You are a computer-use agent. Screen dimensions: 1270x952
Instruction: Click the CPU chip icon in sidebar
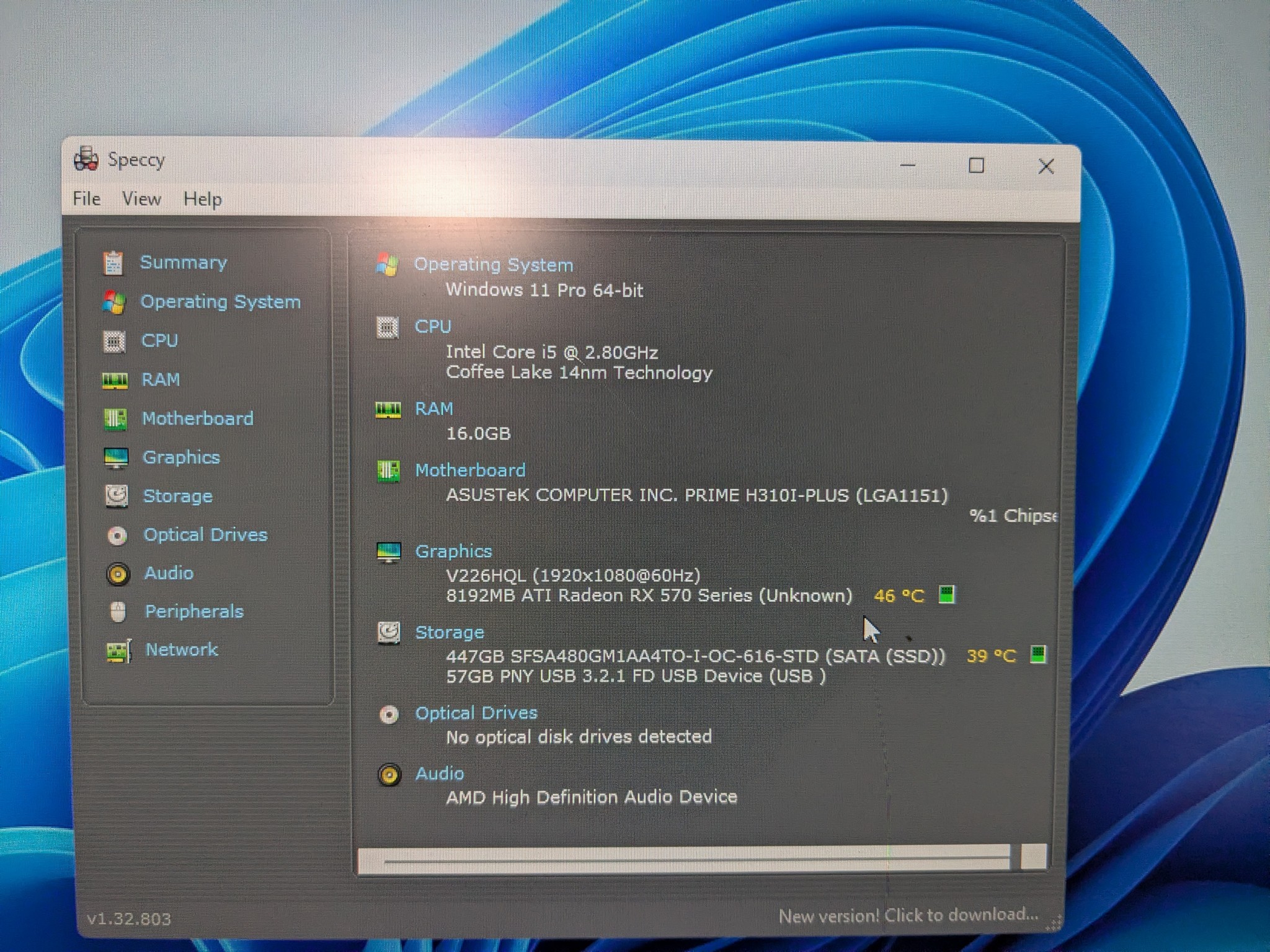114,341
